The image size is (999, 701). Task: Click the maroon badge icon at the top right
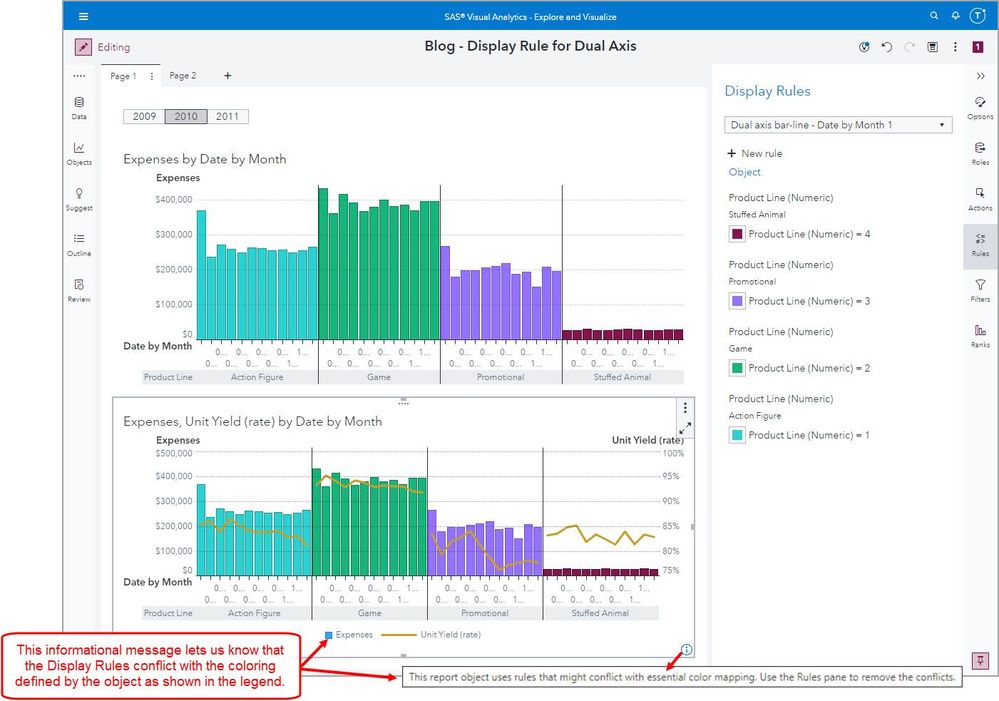click(x=977, y=47)
